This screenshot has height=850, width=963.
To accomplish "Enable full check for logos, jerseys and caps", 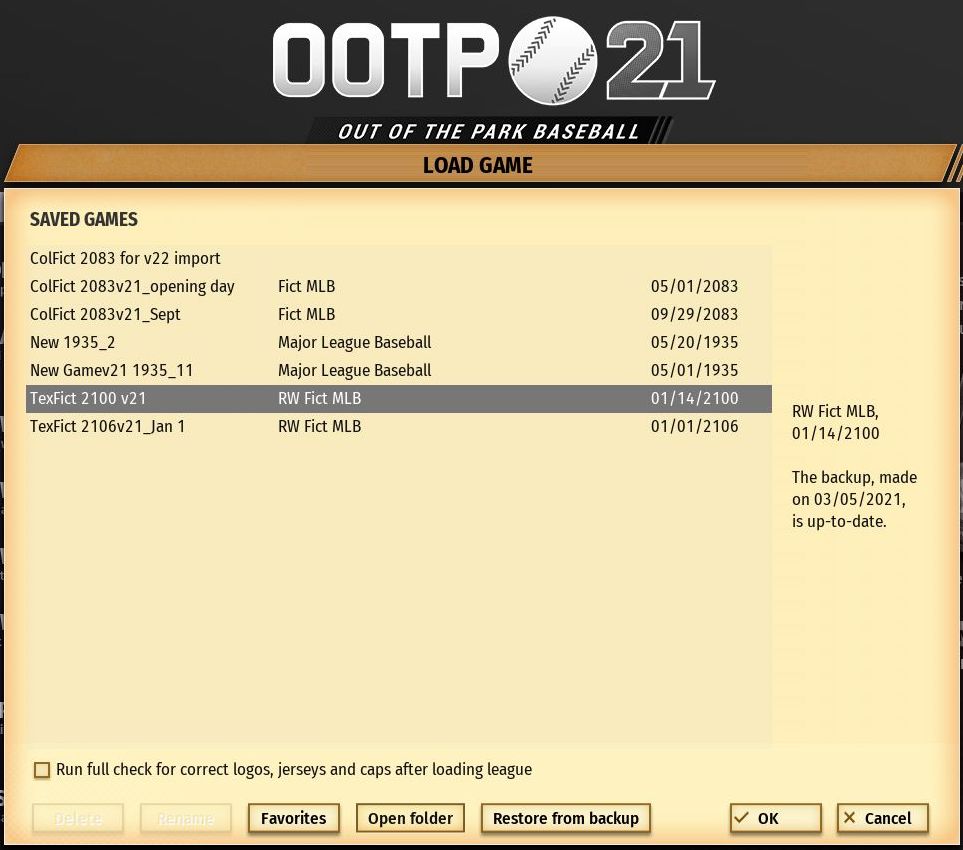I will click(x=42, y=770).
